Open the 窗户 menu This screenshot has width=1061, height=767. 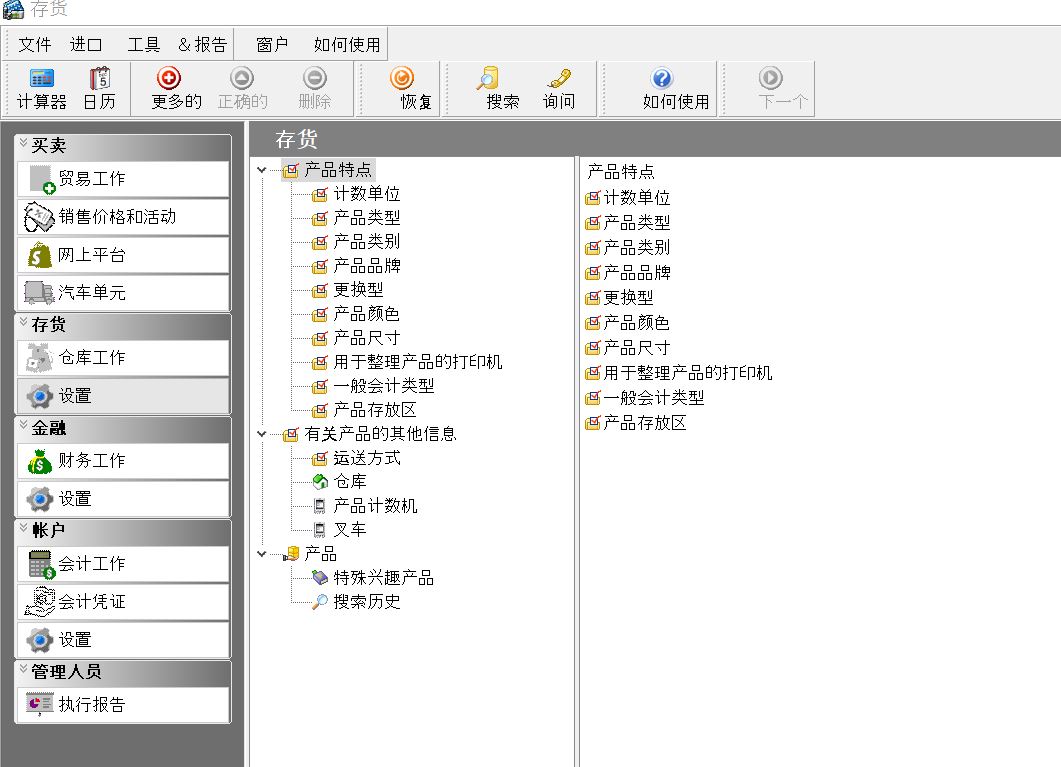click(272, 44)
